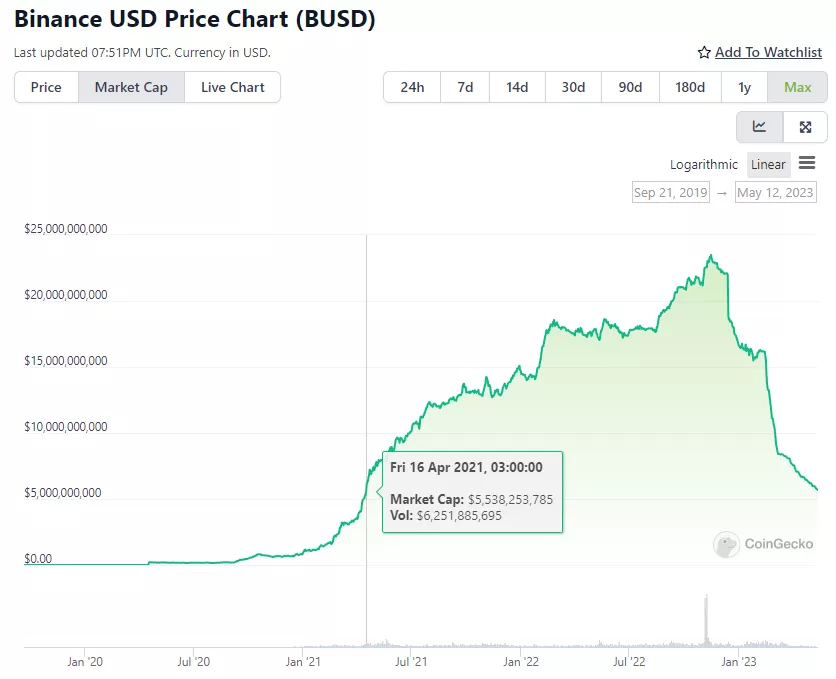Select the line chart view icon
Viewport: 836px width, 679px height.
click(759, 127)
